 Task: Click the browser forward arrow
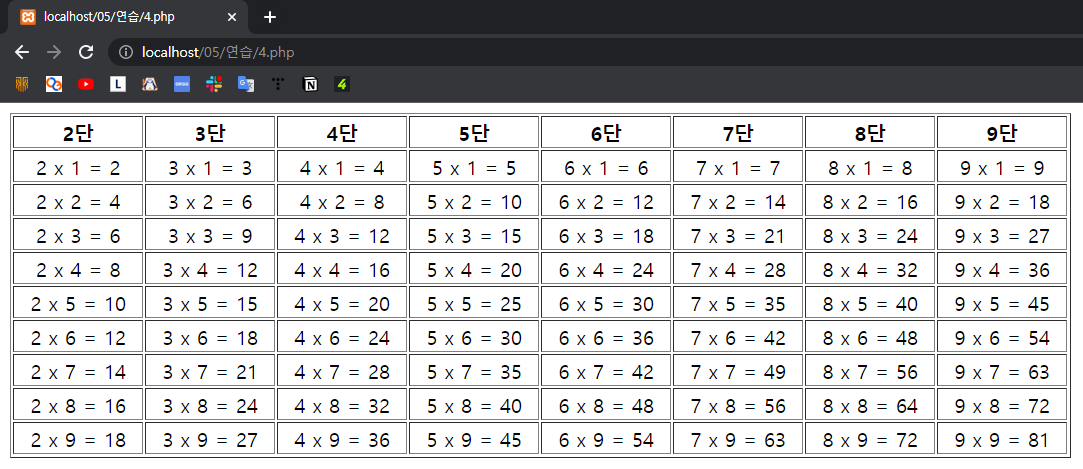[54, 52]
